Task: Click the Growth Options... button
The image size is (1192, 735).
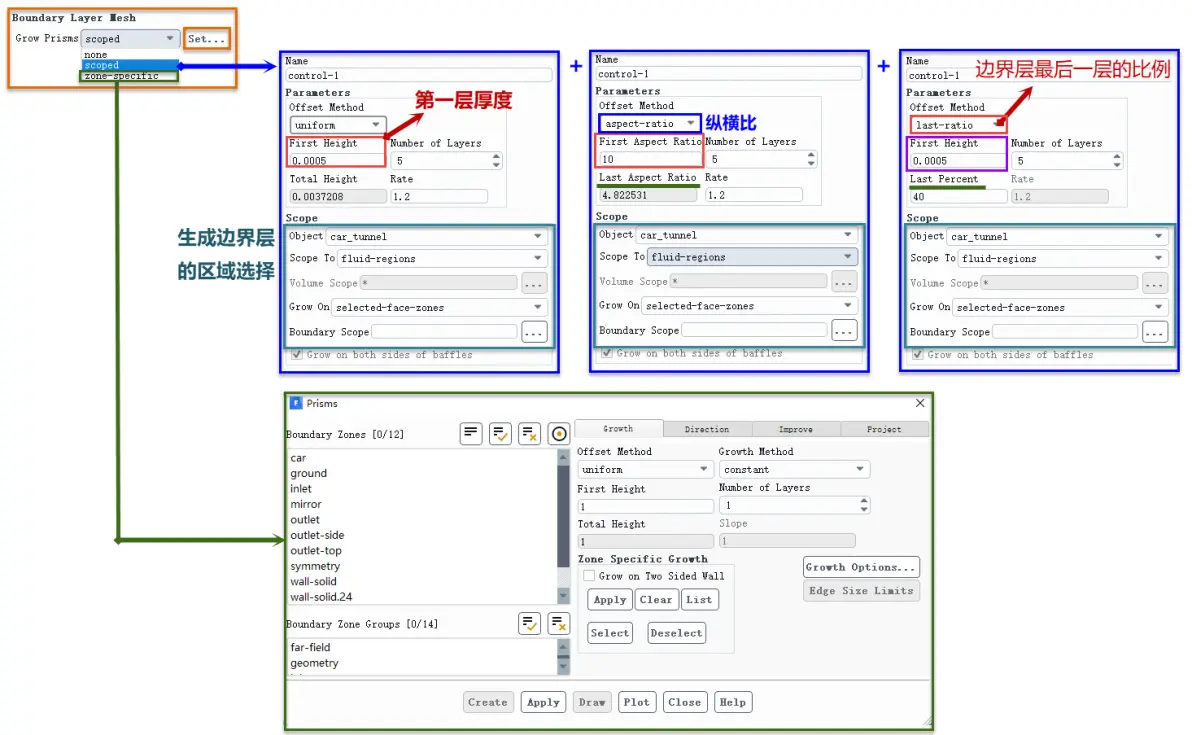Action: pyautogui.click(x=861, y=567)
